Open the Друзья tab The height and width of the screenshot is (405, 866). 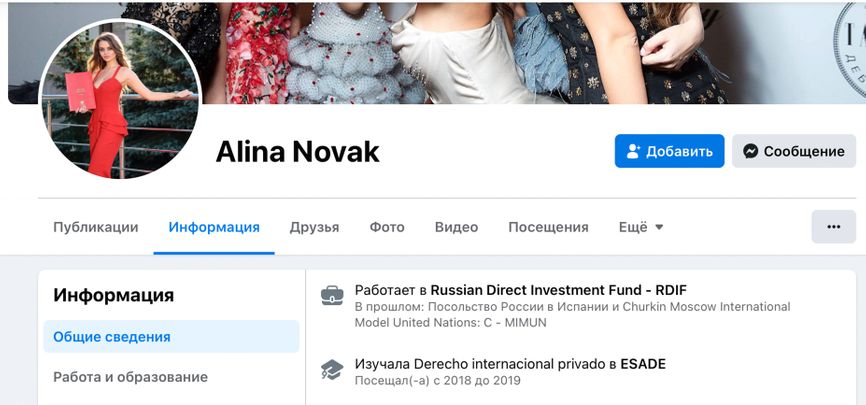point(314,227)
